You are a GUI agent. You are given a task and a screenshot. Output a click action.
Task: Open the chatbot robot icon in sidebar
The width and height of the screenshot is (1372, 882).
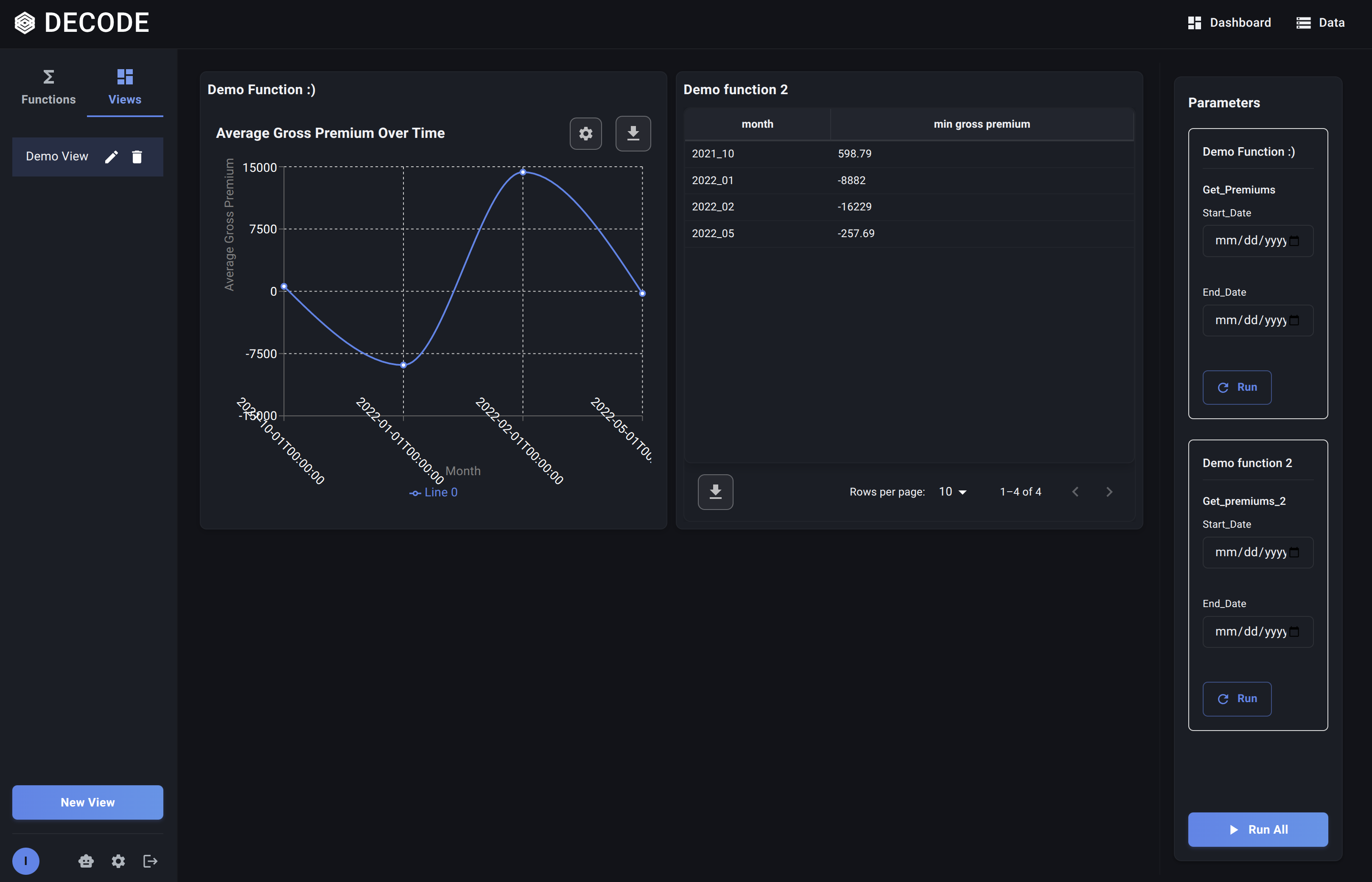click(86, 861)
